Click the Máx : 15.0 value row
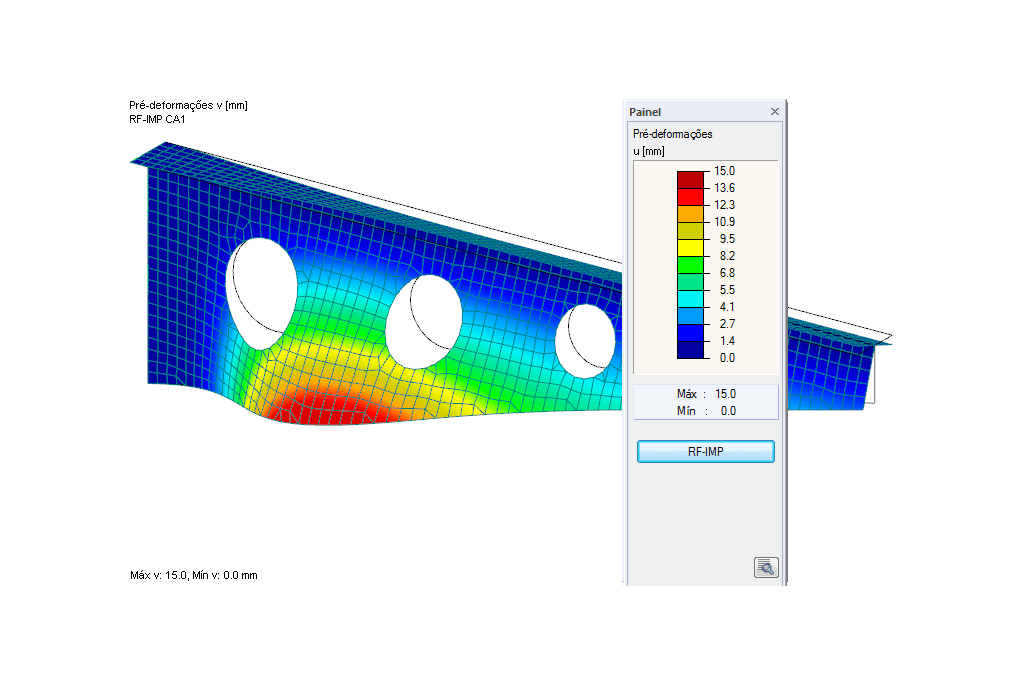Screen dimensions: 1024x681 706,394
